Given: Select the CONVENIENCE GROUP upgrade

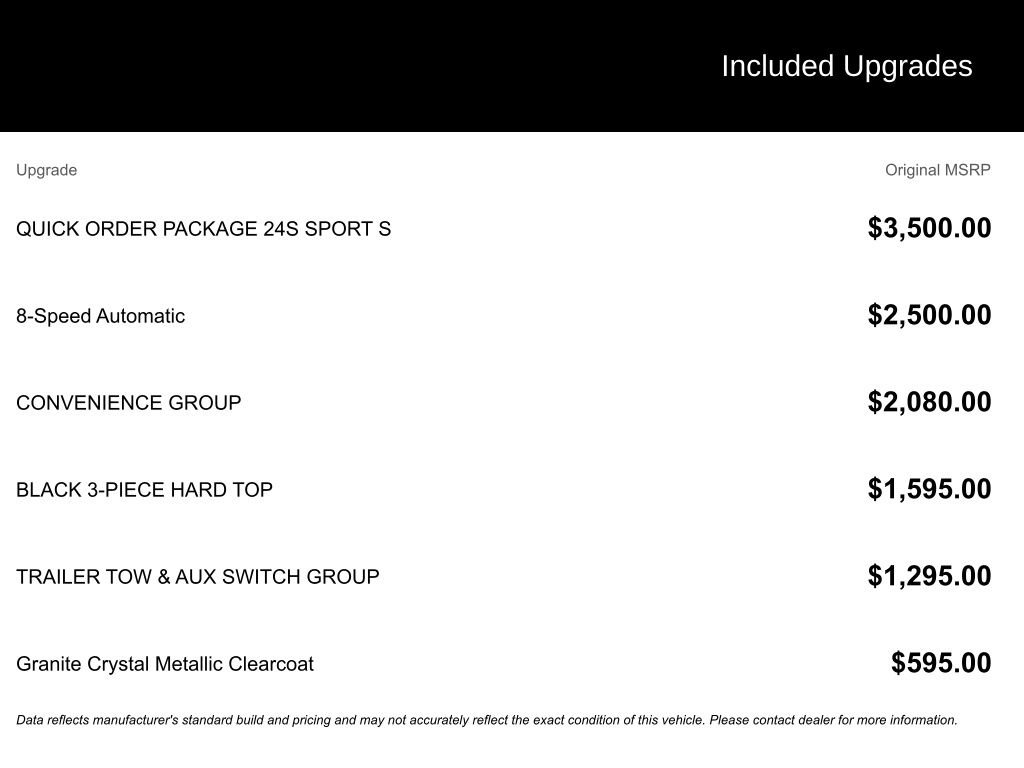Looking at the screenshot, I should (x=129, y=403).
